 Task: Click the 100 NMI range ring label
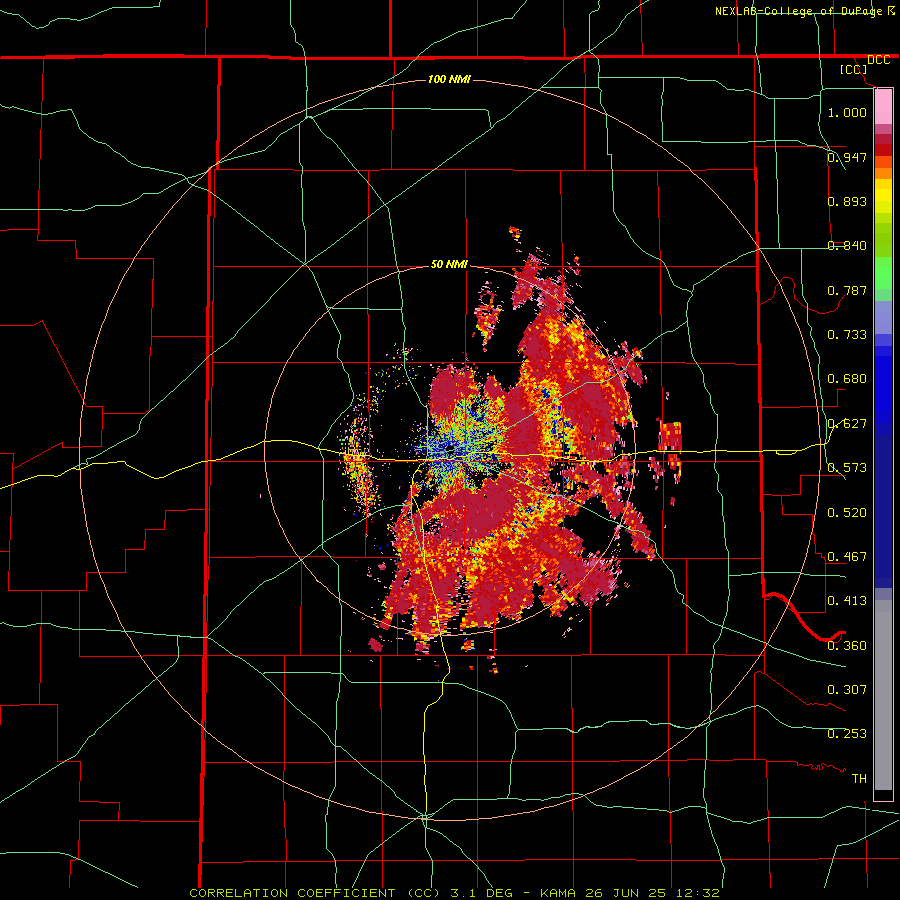(449, 79)
